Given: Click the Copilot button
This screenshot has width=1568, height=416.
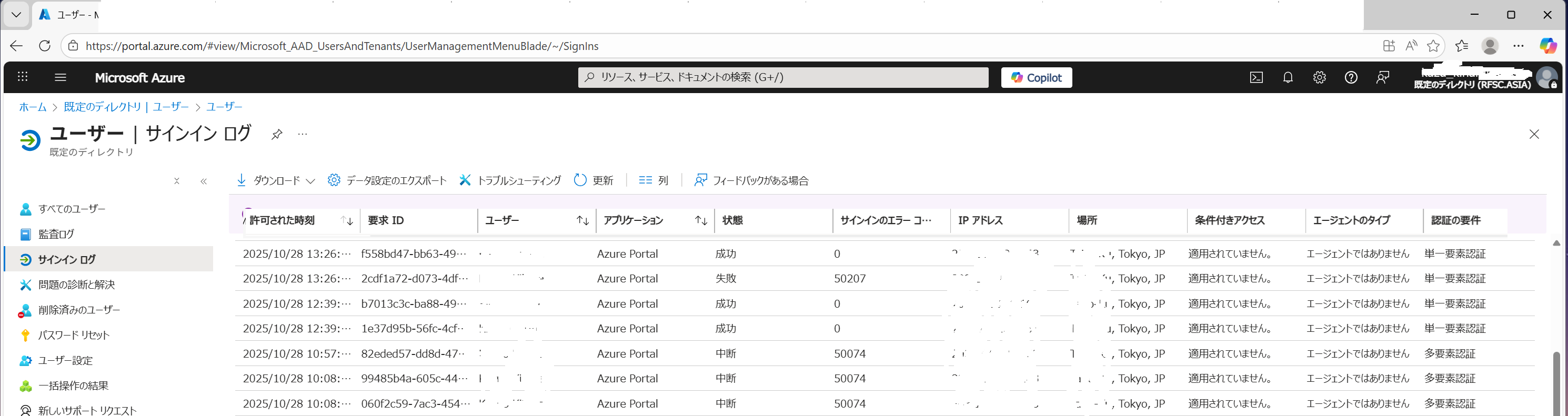Looking at the screenshot, I should [1036, 77].
